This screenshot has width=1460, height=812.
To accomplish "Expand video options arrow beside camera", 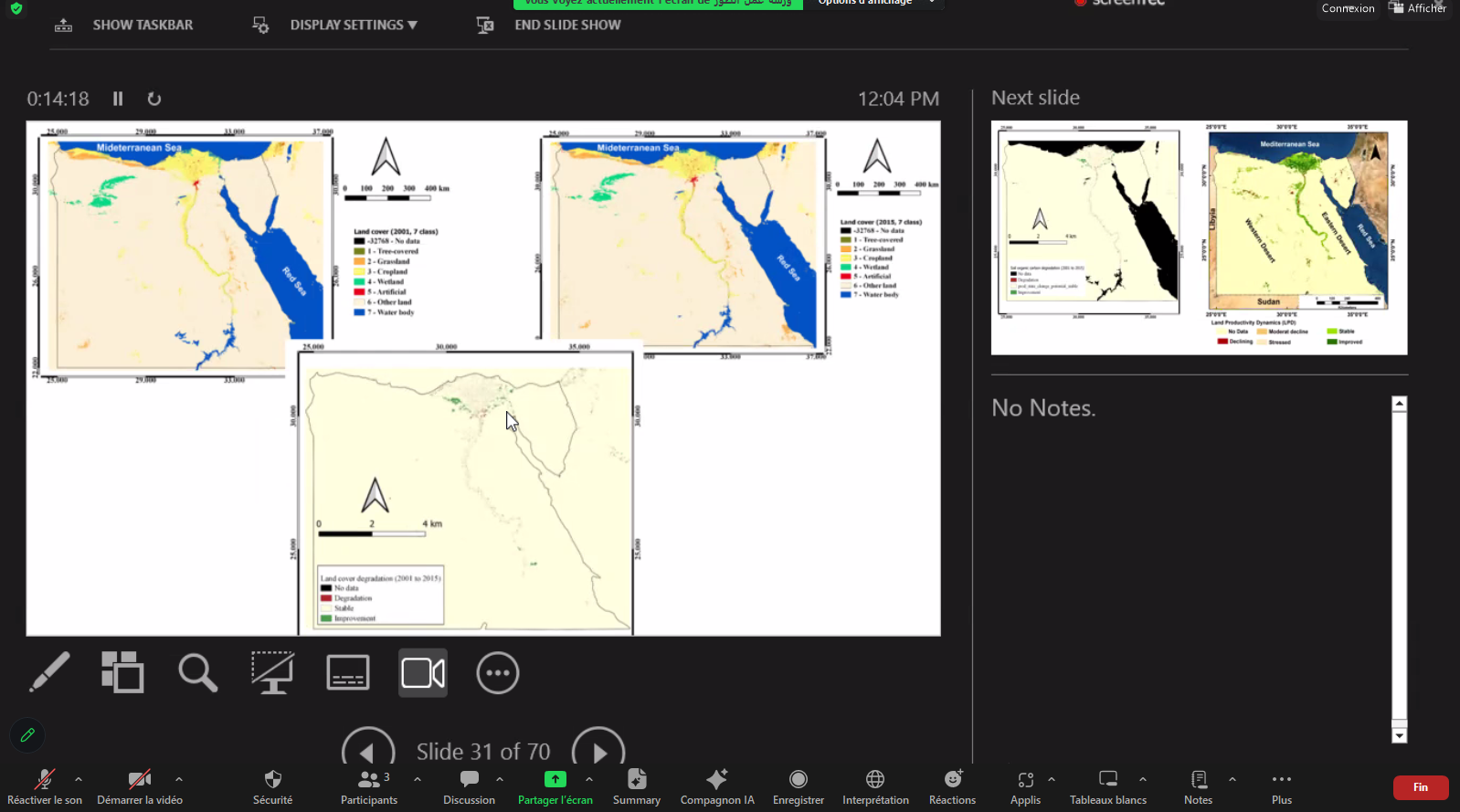I will [x=179, y=779].
